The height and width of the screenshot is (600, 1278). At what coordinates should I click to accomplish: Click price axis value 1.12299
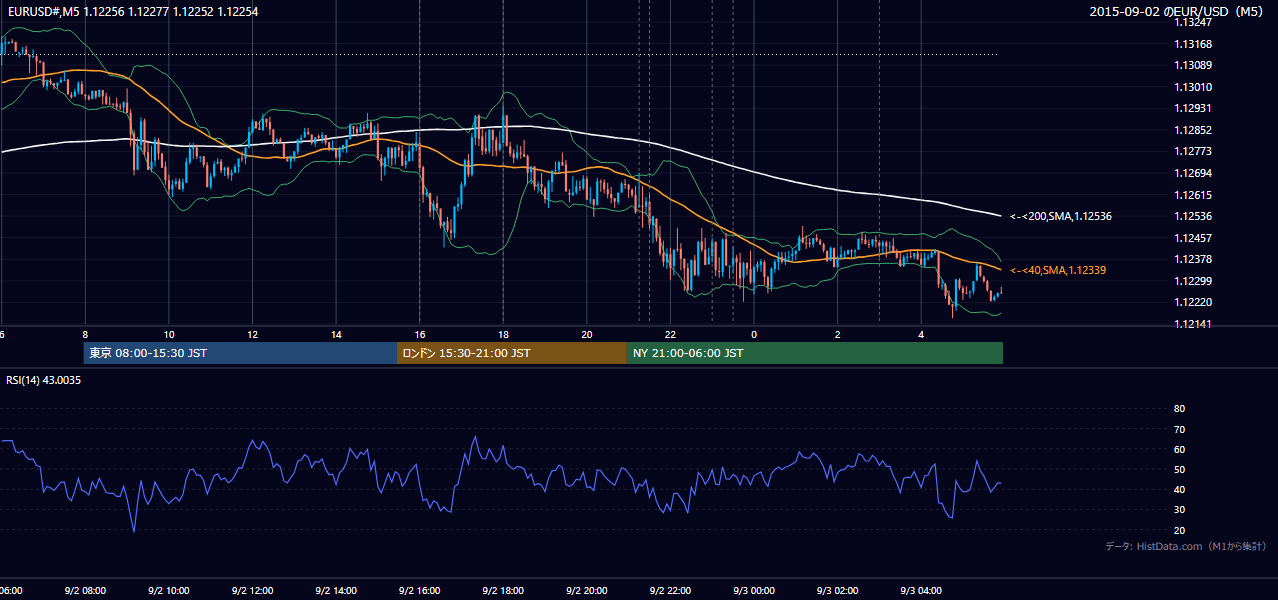(x=1193, y=281)
